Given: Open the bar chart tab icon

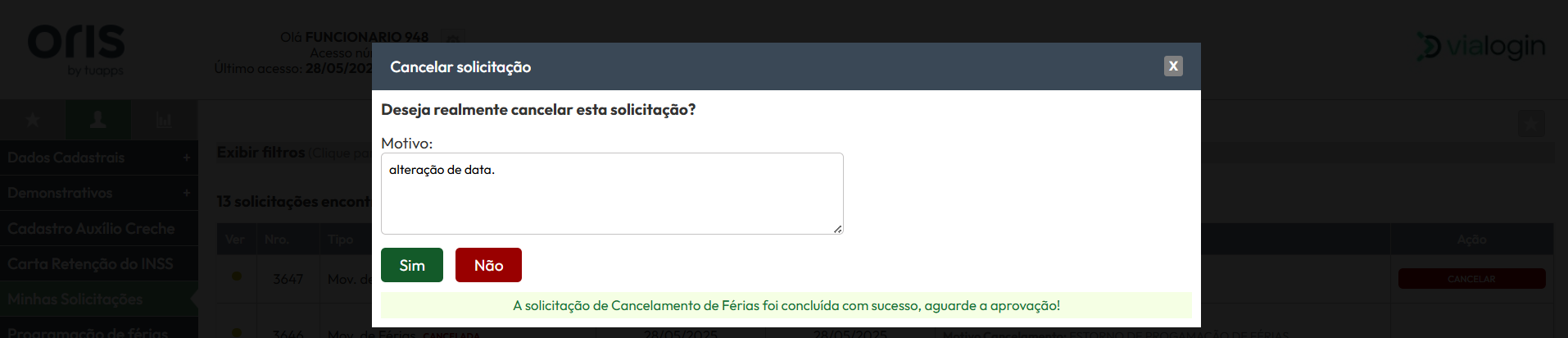Looking at the screenshot, I should (x=164, y=120).
